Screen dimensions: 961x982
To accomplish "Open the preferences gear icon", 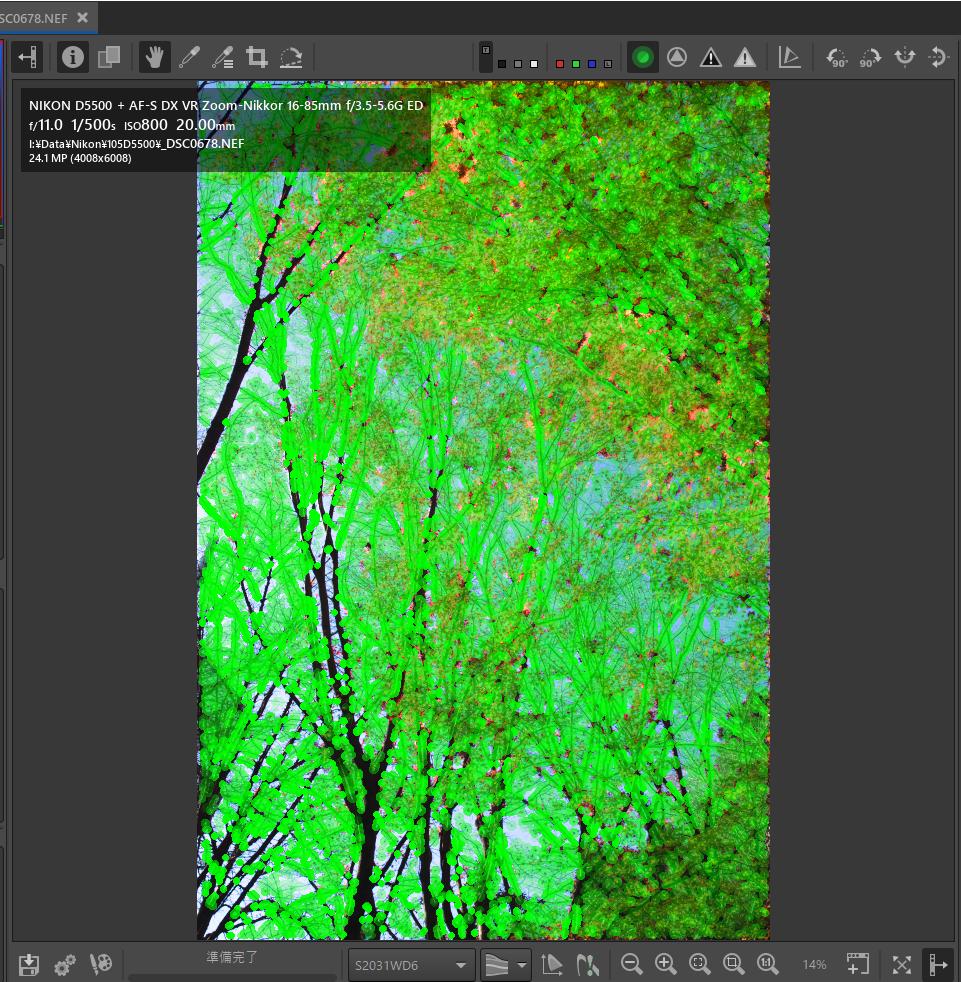I will click(x=64, y=964).
